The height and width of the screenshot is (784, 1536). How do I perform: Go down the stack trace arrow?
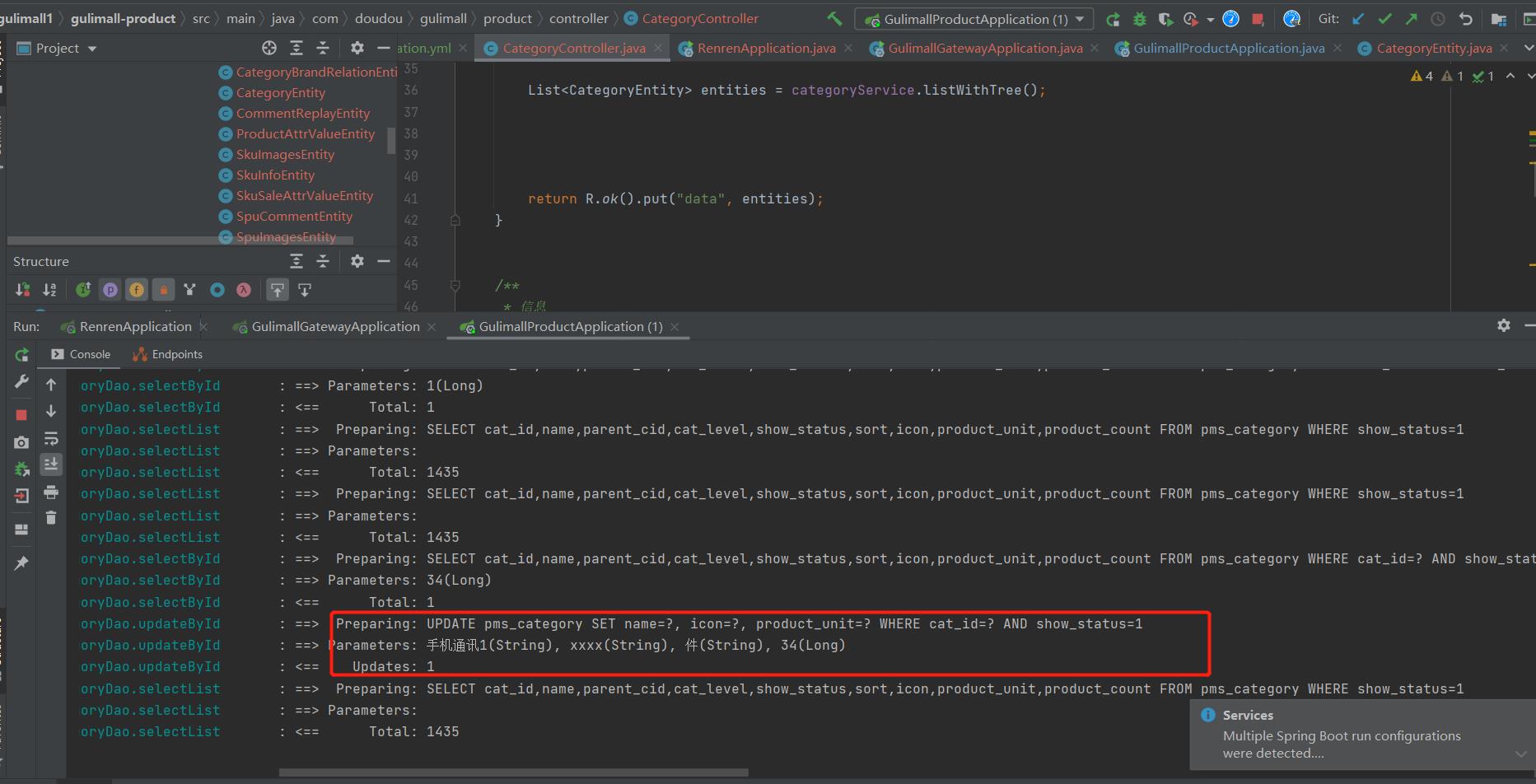tap(51, 411)
